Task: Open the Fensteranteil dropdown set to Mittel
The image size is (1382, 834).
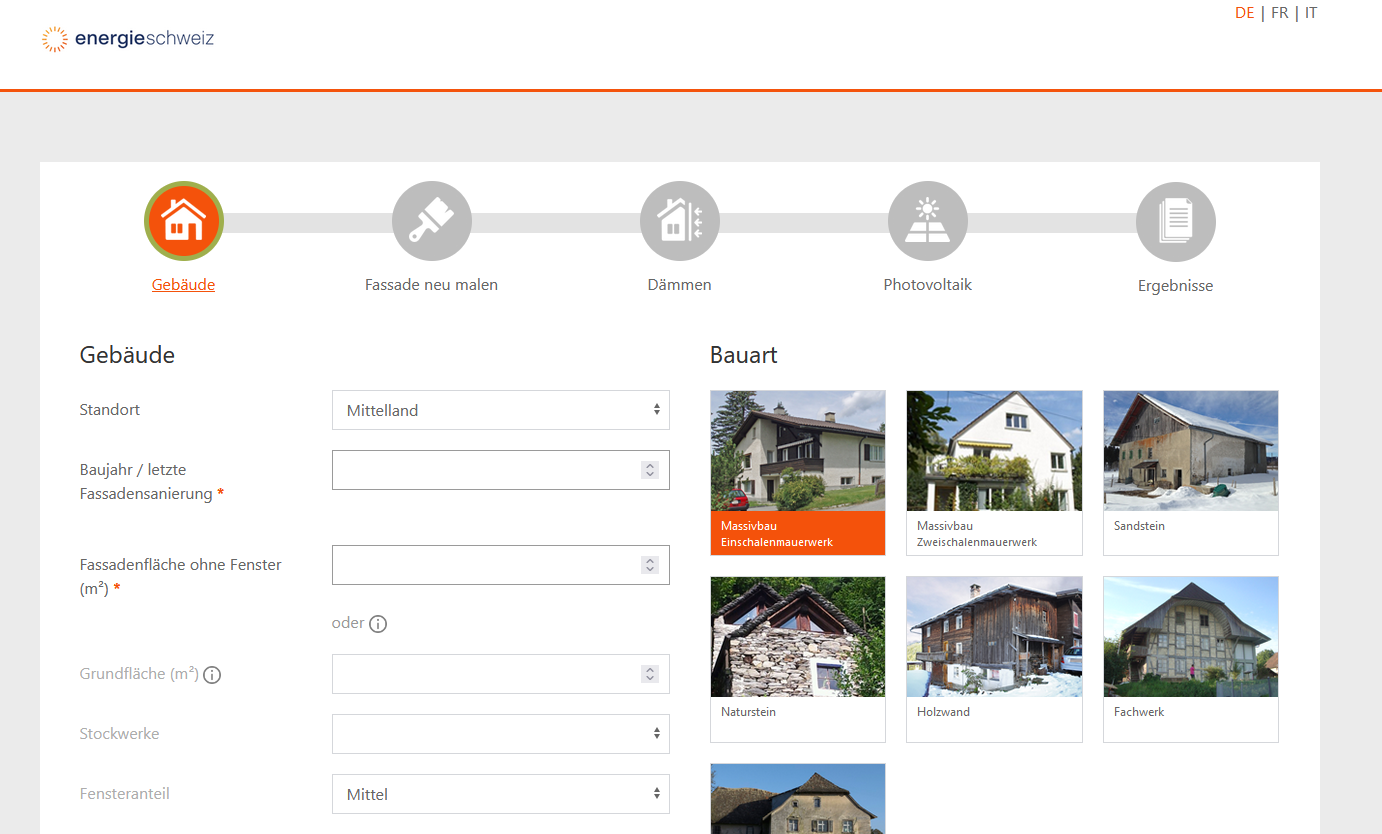Action: [501, 794]
